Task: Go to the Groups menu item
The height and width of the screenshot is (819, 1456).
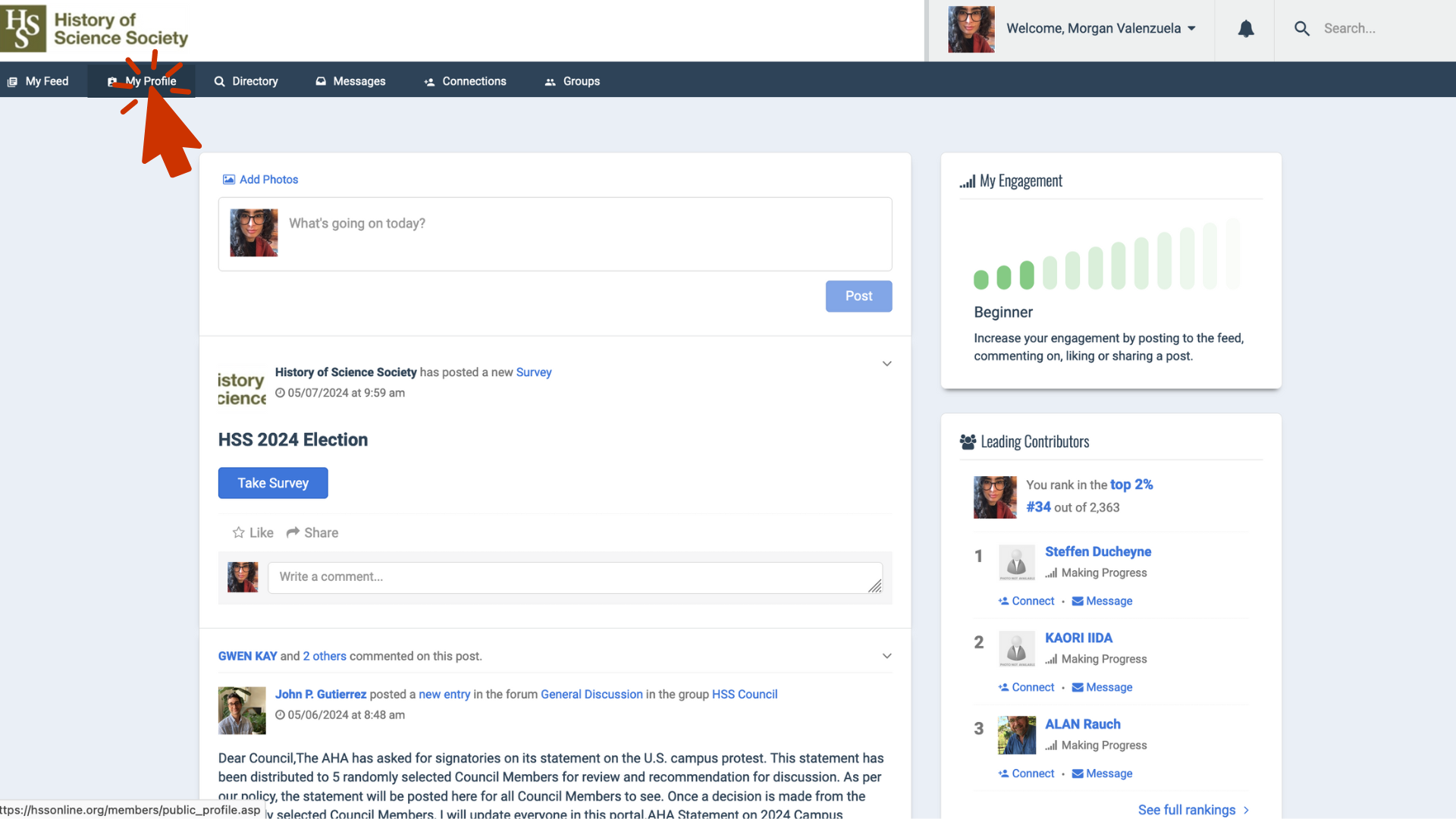Action: pyautogui.click(x=572, y=81)
